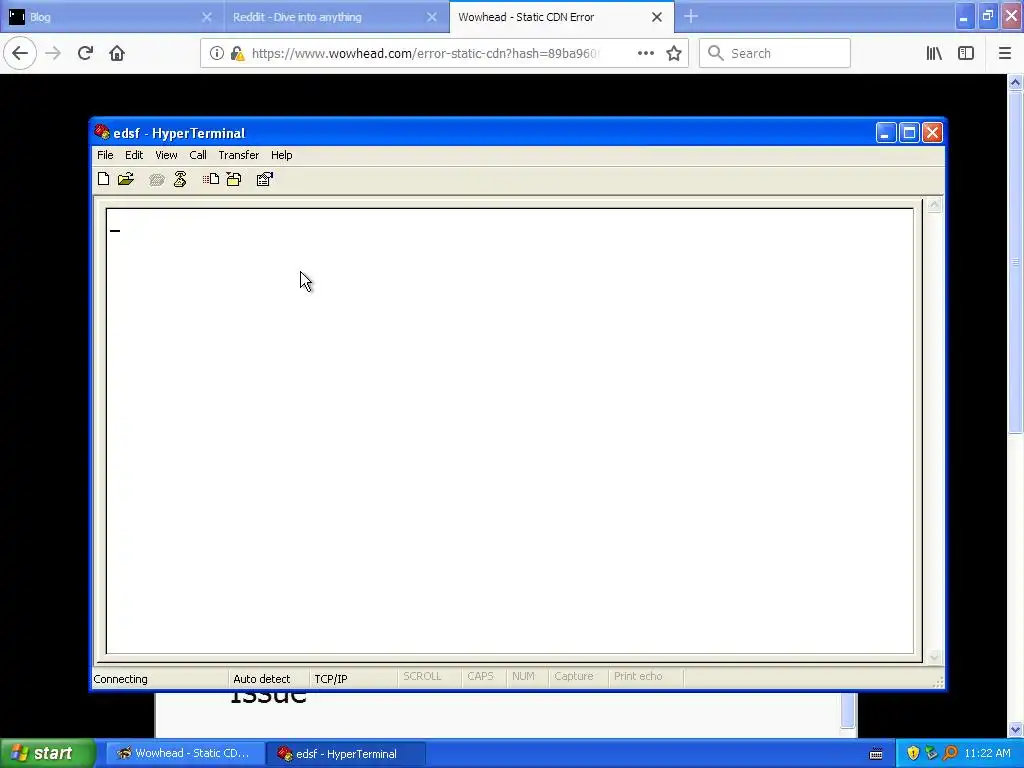Click the orange magnifier tray icon
This screenshot has height=768, width=1024.
point(950,753)
